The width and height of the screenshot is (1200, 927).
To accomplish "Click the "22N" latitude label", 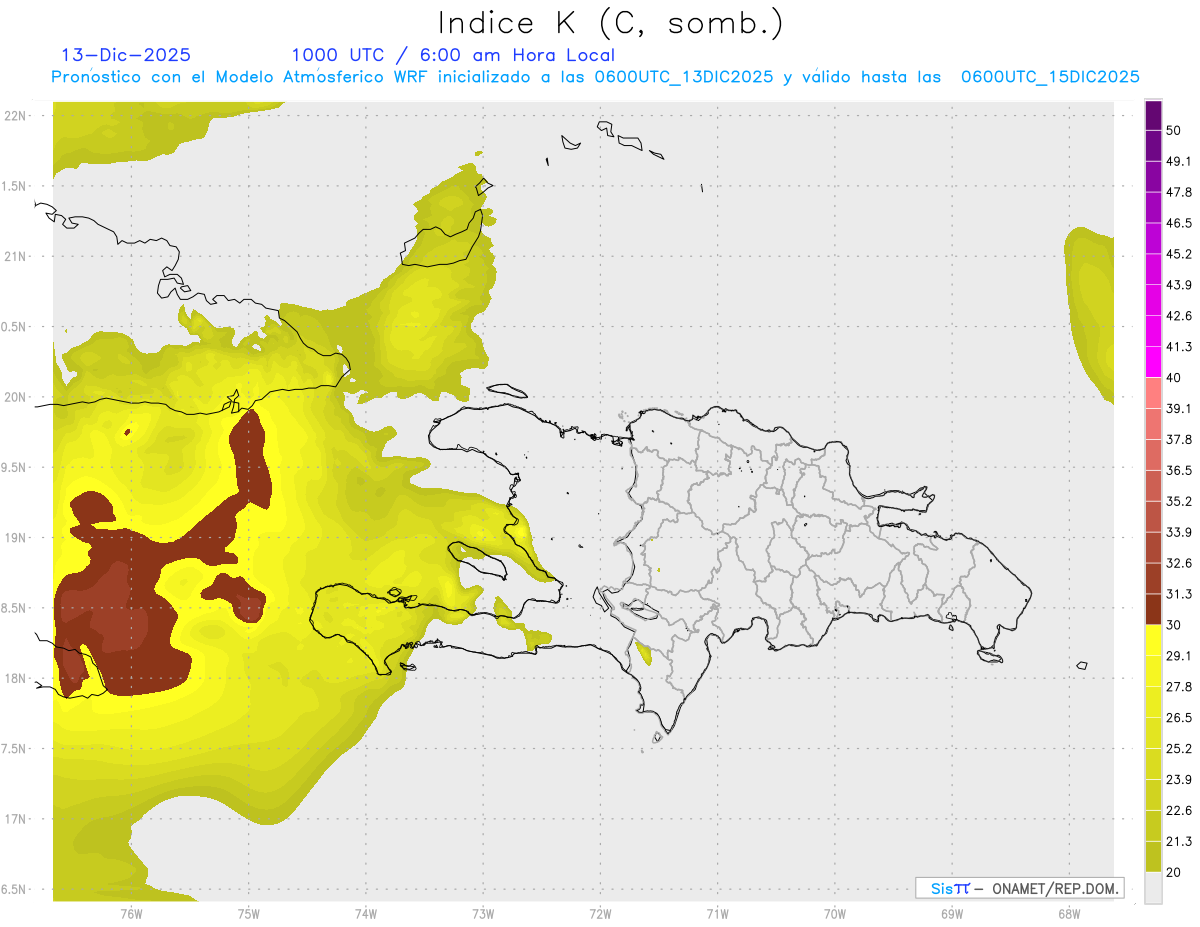I will [x=14, y=116].
